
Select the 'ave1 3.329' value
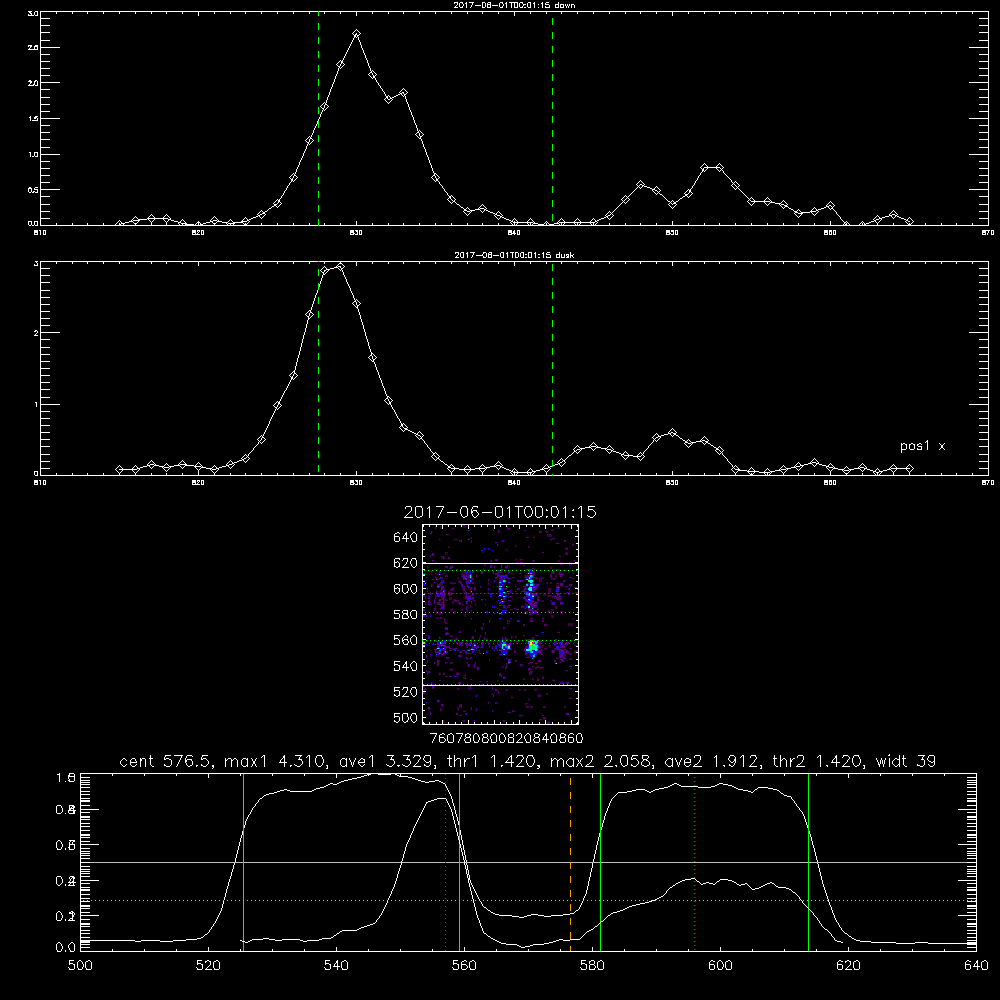tap(386, 761)
